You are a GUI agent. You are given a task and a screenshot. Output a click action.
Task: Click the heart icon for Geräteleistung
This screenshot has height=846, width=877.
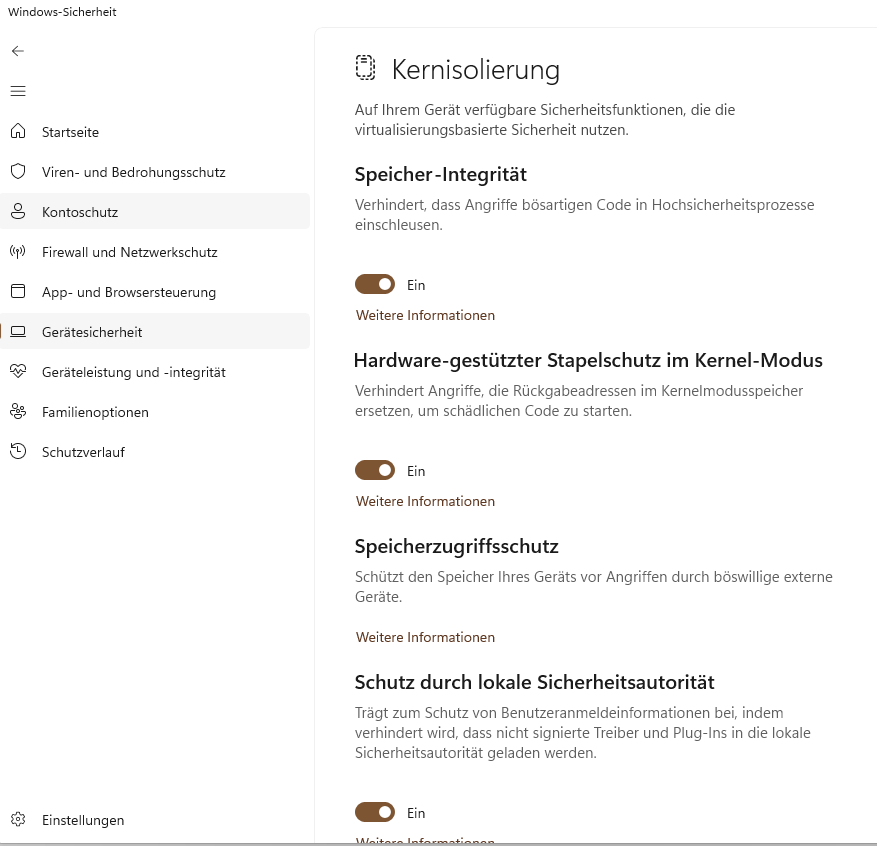tap(17, 372)
